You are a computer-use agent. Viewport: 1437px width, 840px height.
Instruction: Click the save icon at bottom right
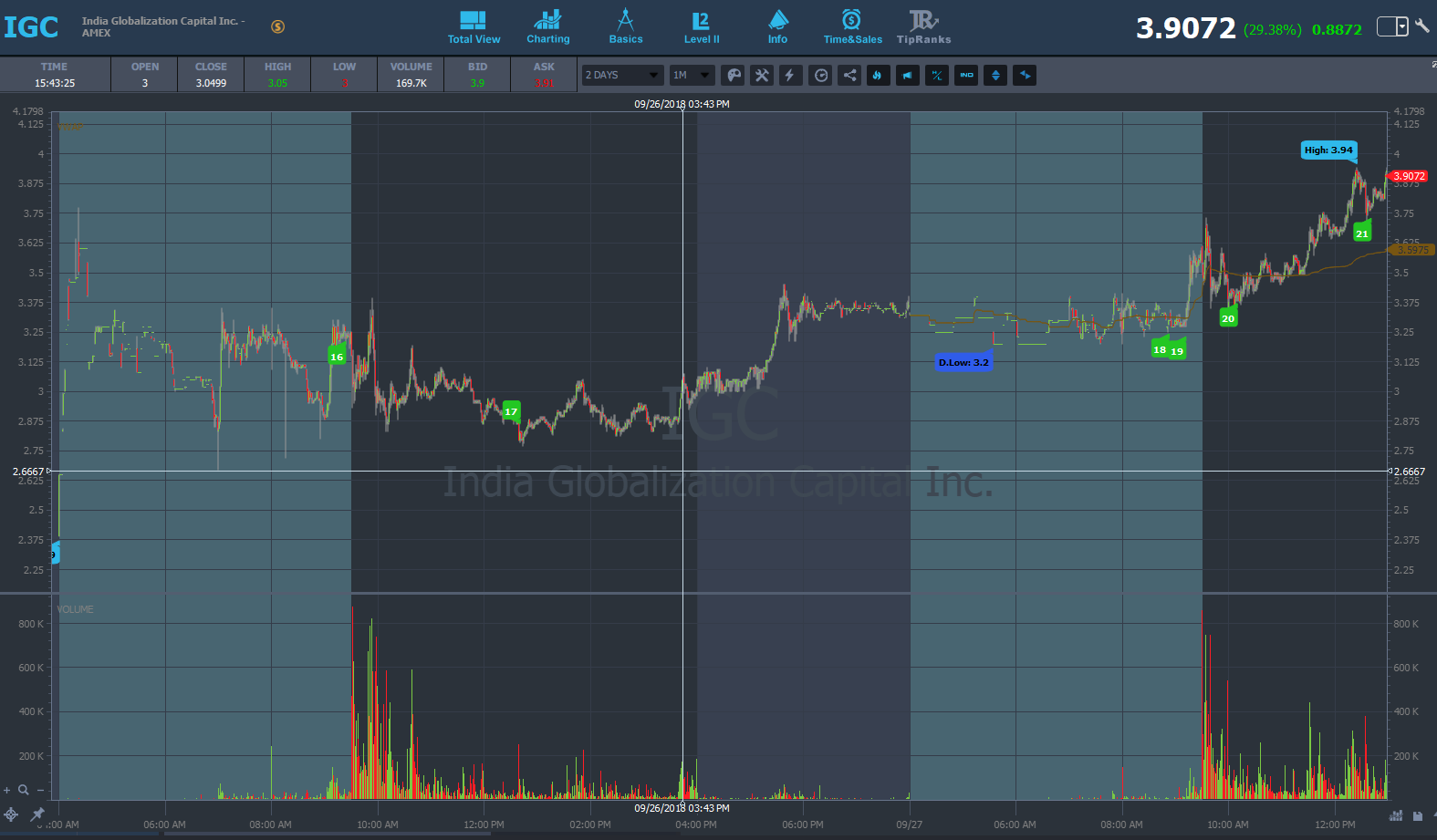click(x=1417, y=815)
